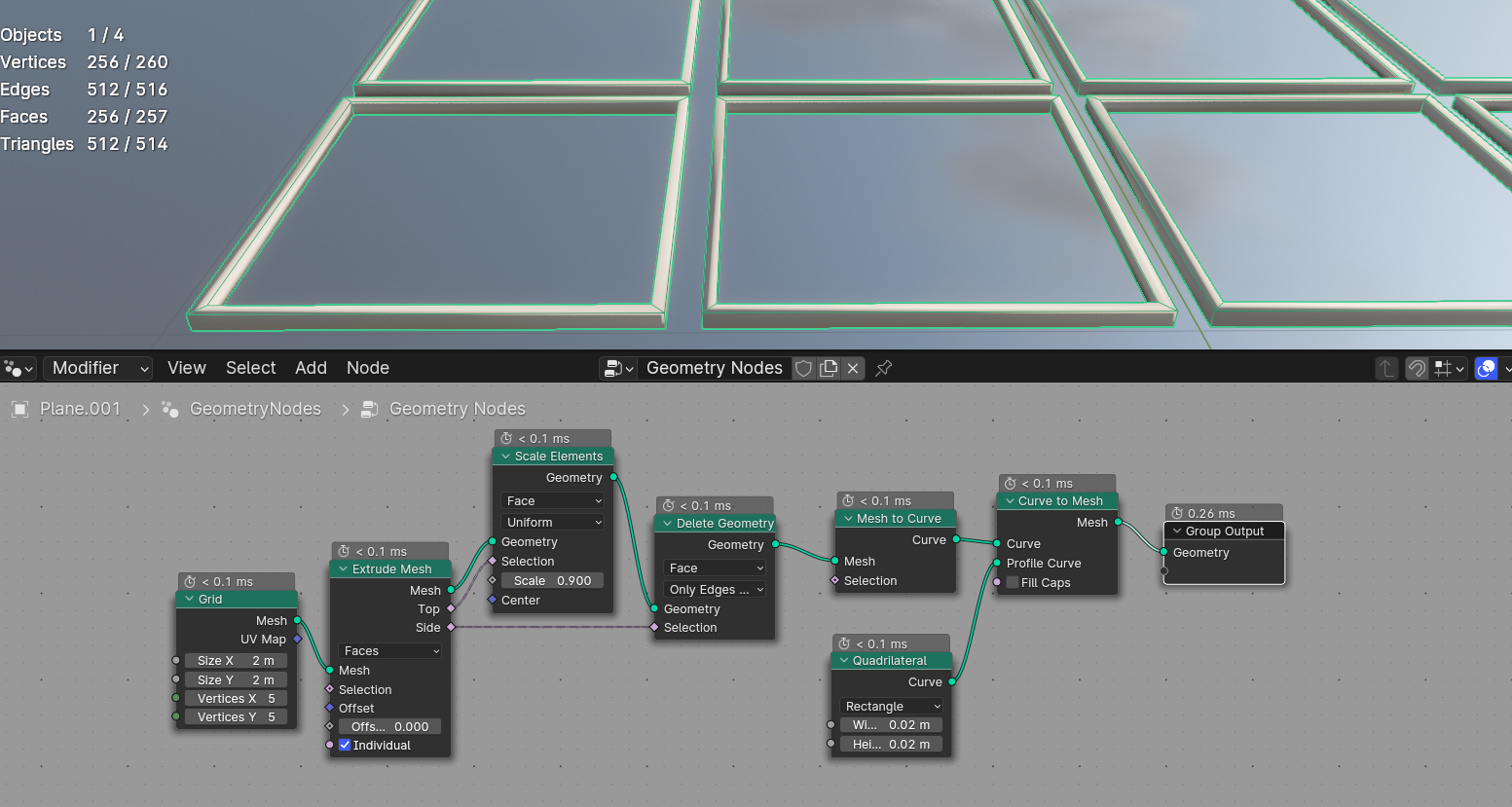Duplicate the Geometry Nodes node tree
The height and width of the screenshot is (807, 1512).
(829, 368)
